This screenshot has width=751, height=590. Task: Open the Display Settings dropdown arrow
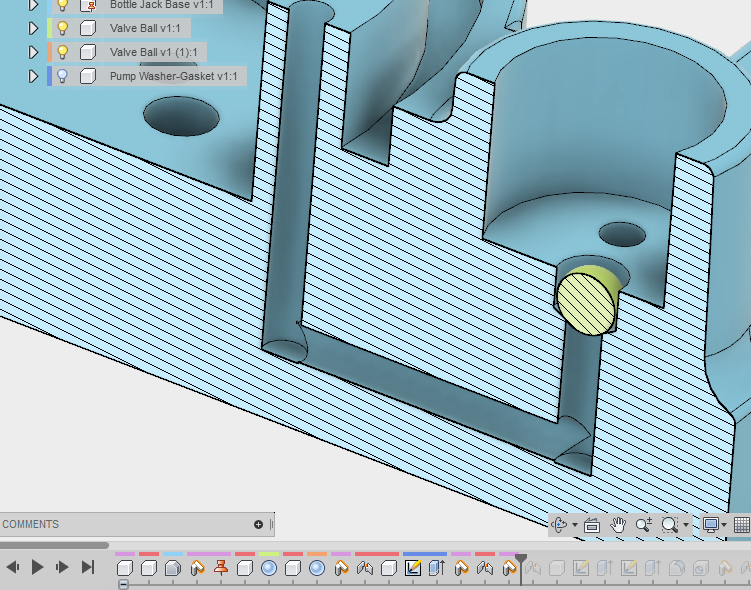[724, 525]
